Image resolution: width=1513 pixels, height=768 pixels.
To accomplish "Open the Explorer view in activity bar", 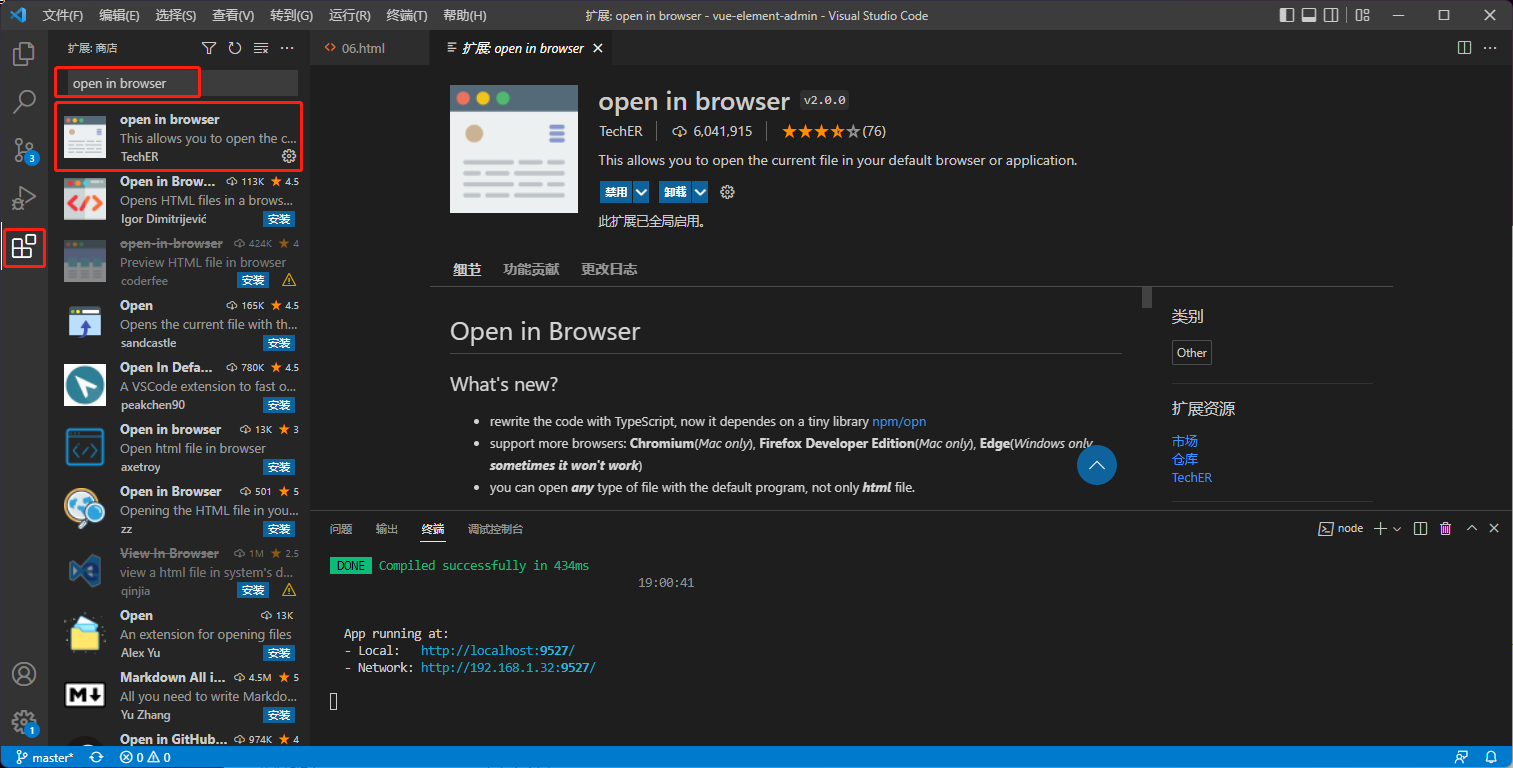I will 24,54.
